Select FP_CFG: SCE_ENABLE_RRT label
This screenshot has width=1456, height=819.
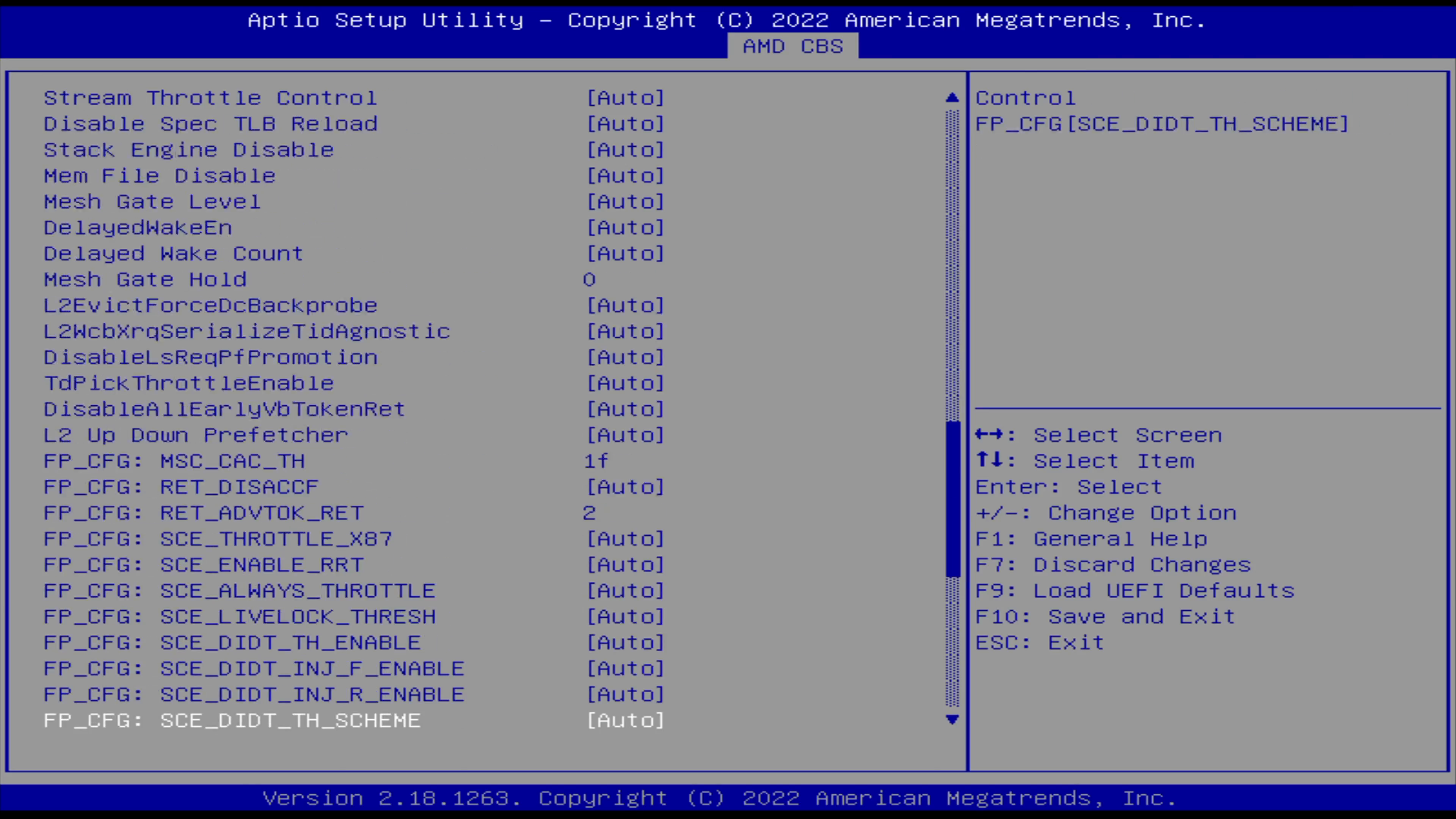point(204,566)
